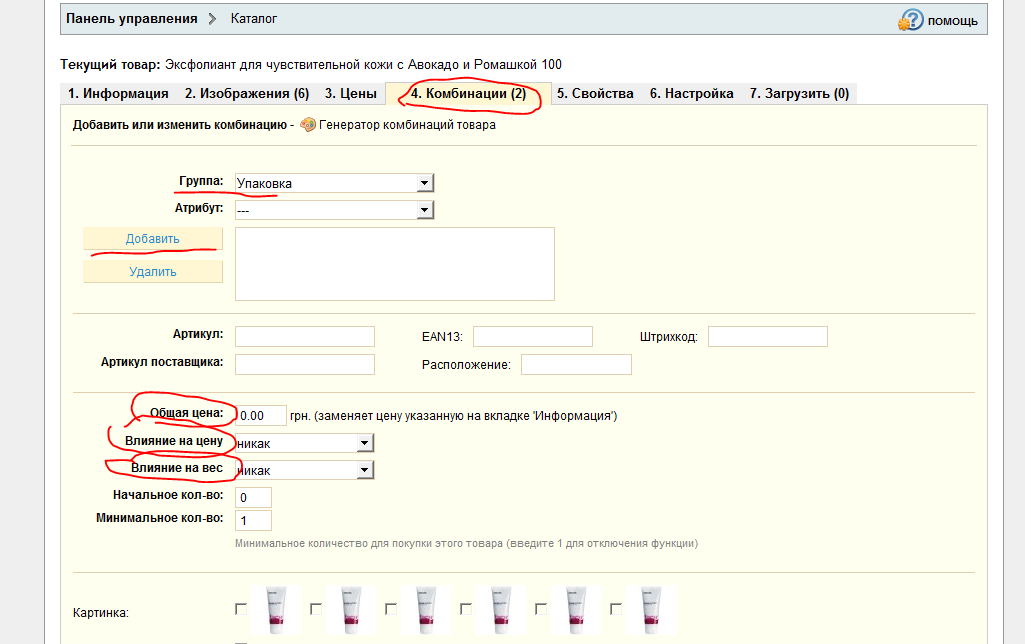The height and width of the screenshot is (644, 1025).
Task: Open the Группа dropdown showing Упаковка
Action: tap(333, 183)
